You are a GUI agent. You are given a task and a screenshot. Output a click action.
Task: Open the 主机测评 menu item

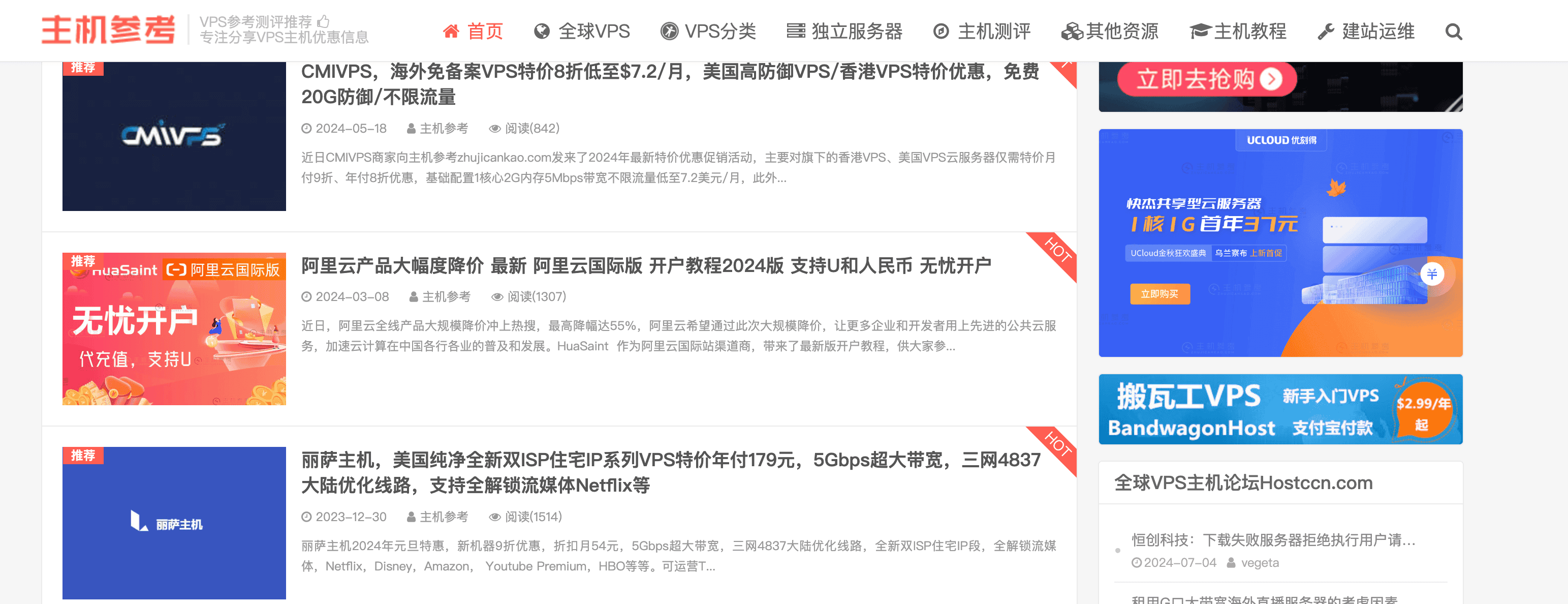click(982, 31)
